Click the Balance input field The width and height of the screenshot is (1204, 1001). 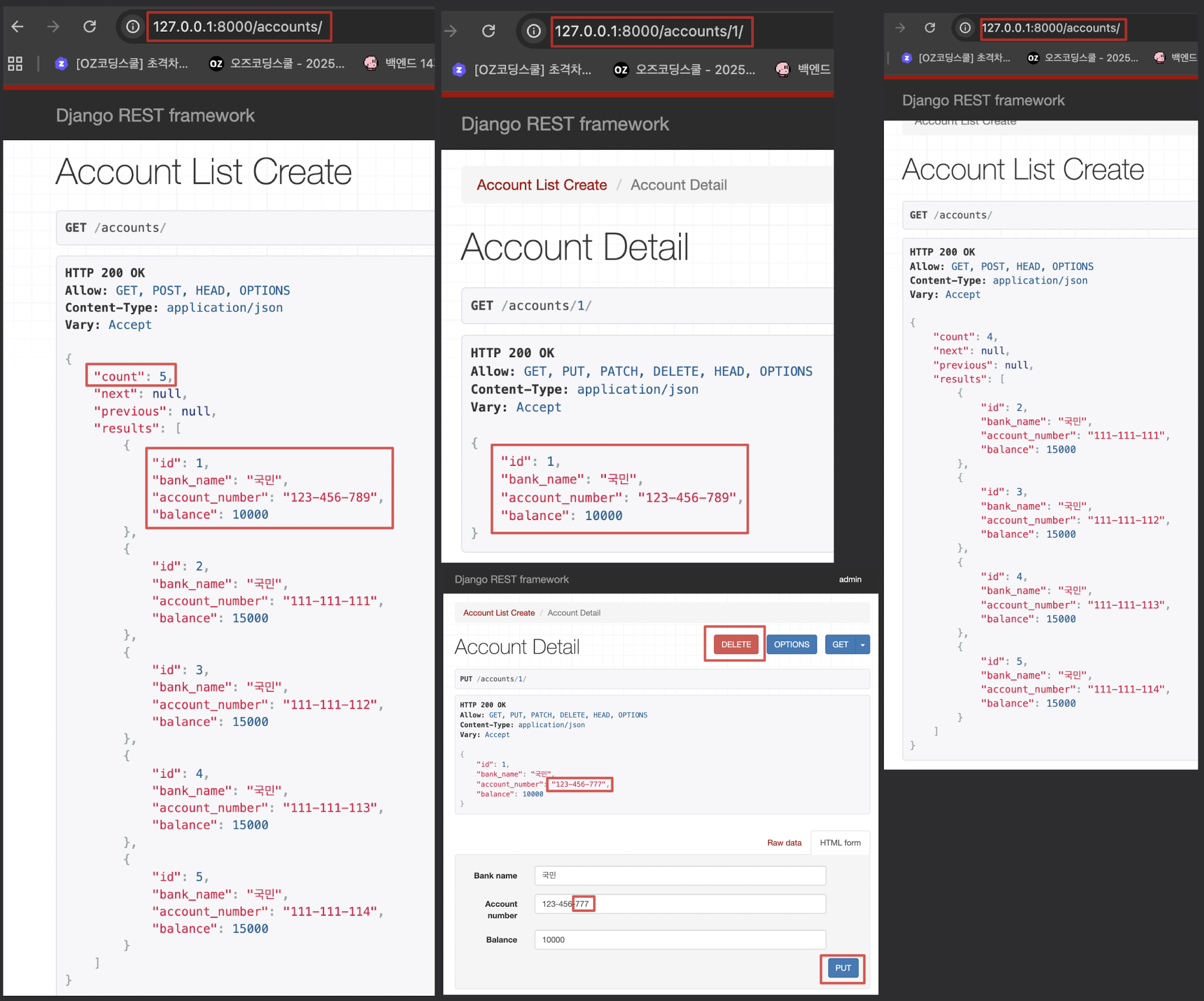(x=680, y=939)
